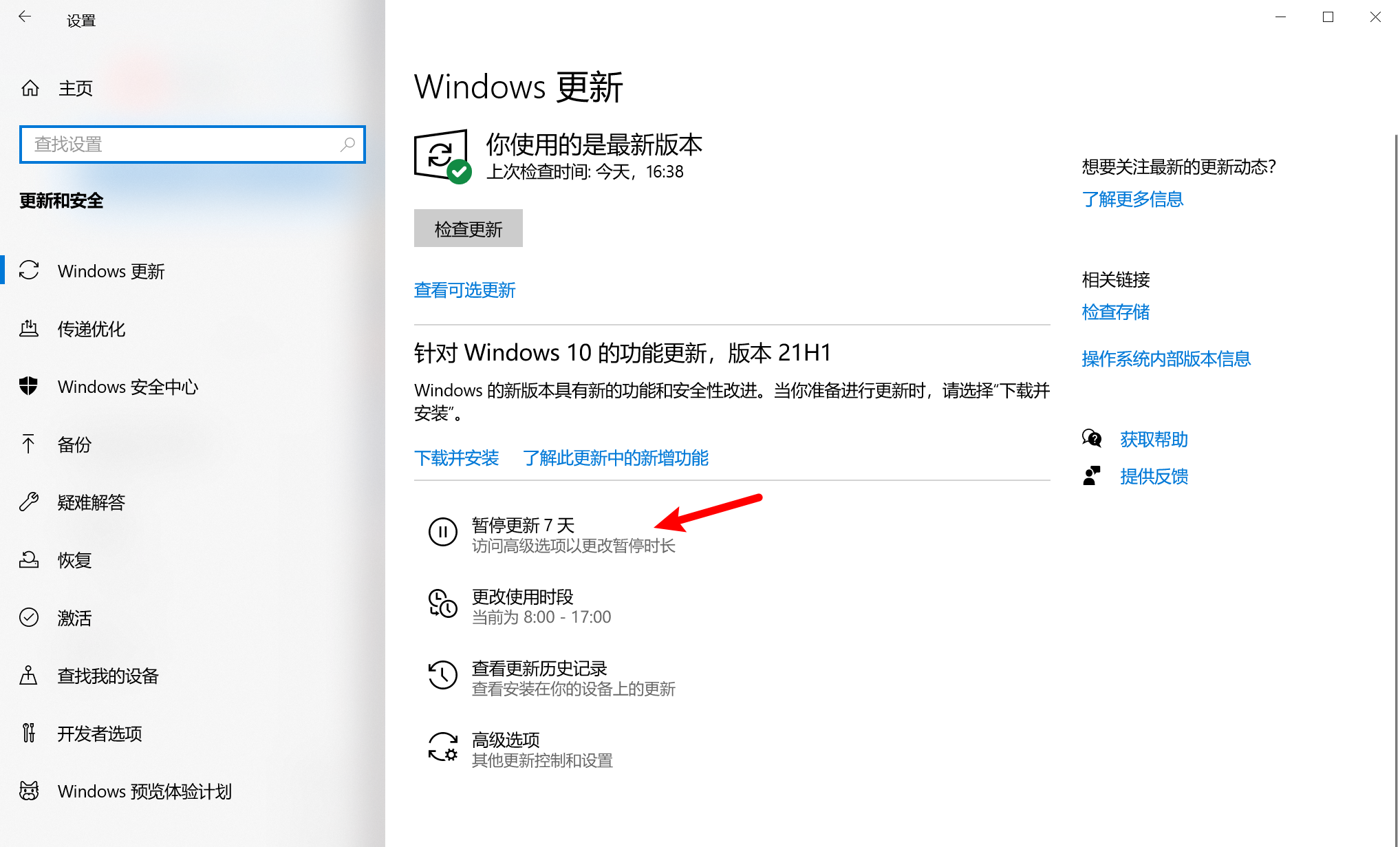The height and width of the screenshot is (847, 1400).
Task: Click the Troubleshoot wrench icon
Action: coord(29,502)
